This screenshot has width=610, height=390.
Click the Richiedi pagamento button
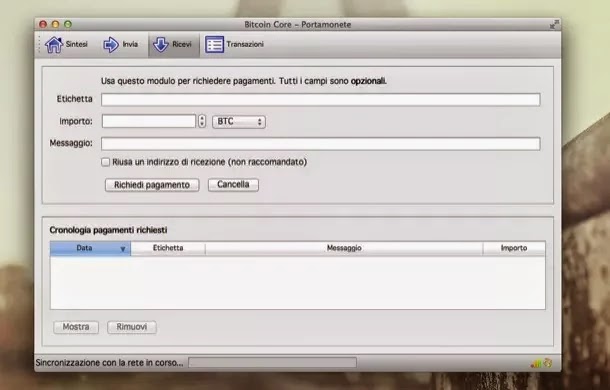(152, 185)
